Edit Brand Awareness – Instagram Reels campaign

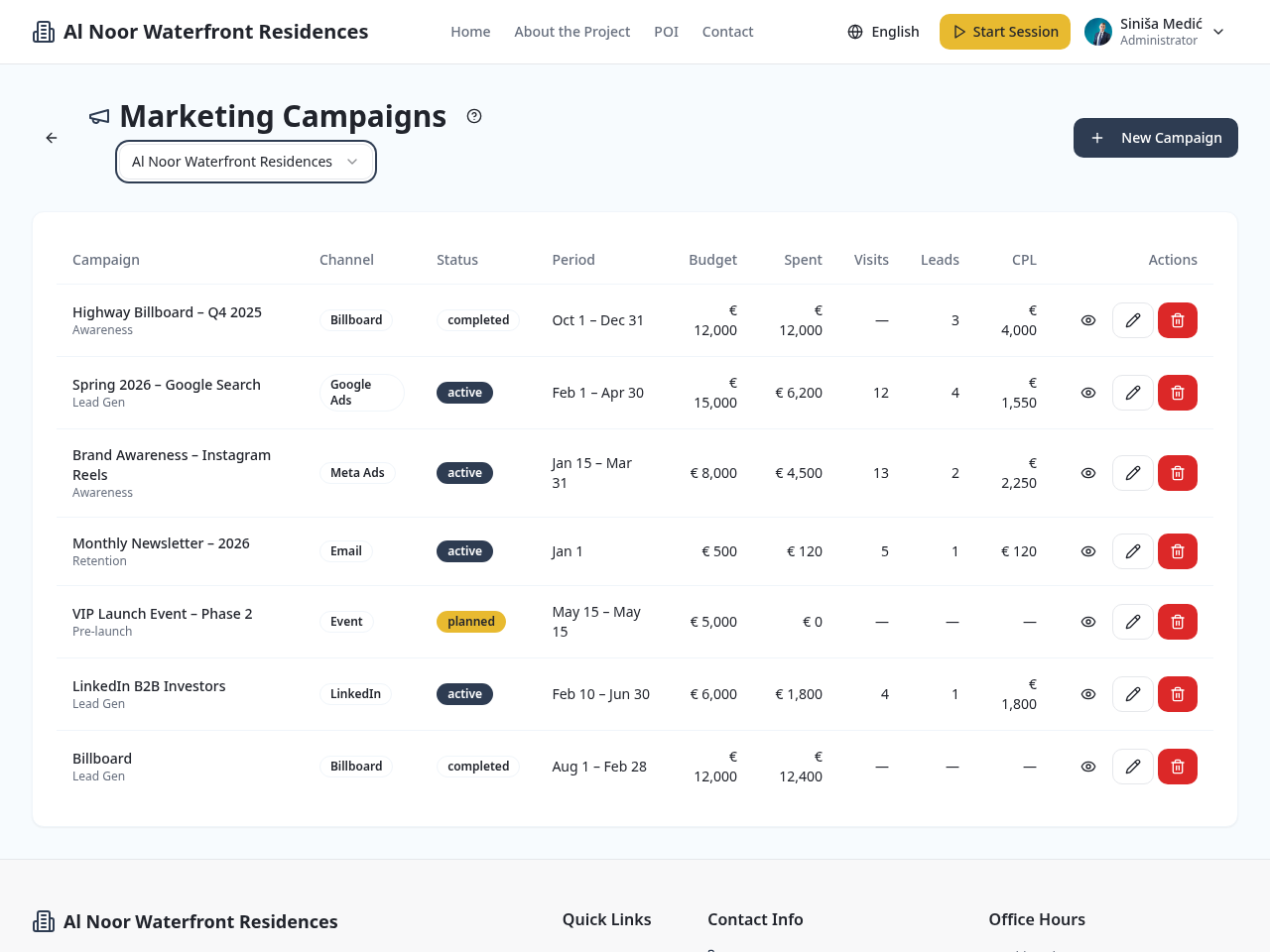coord(1133,473)
